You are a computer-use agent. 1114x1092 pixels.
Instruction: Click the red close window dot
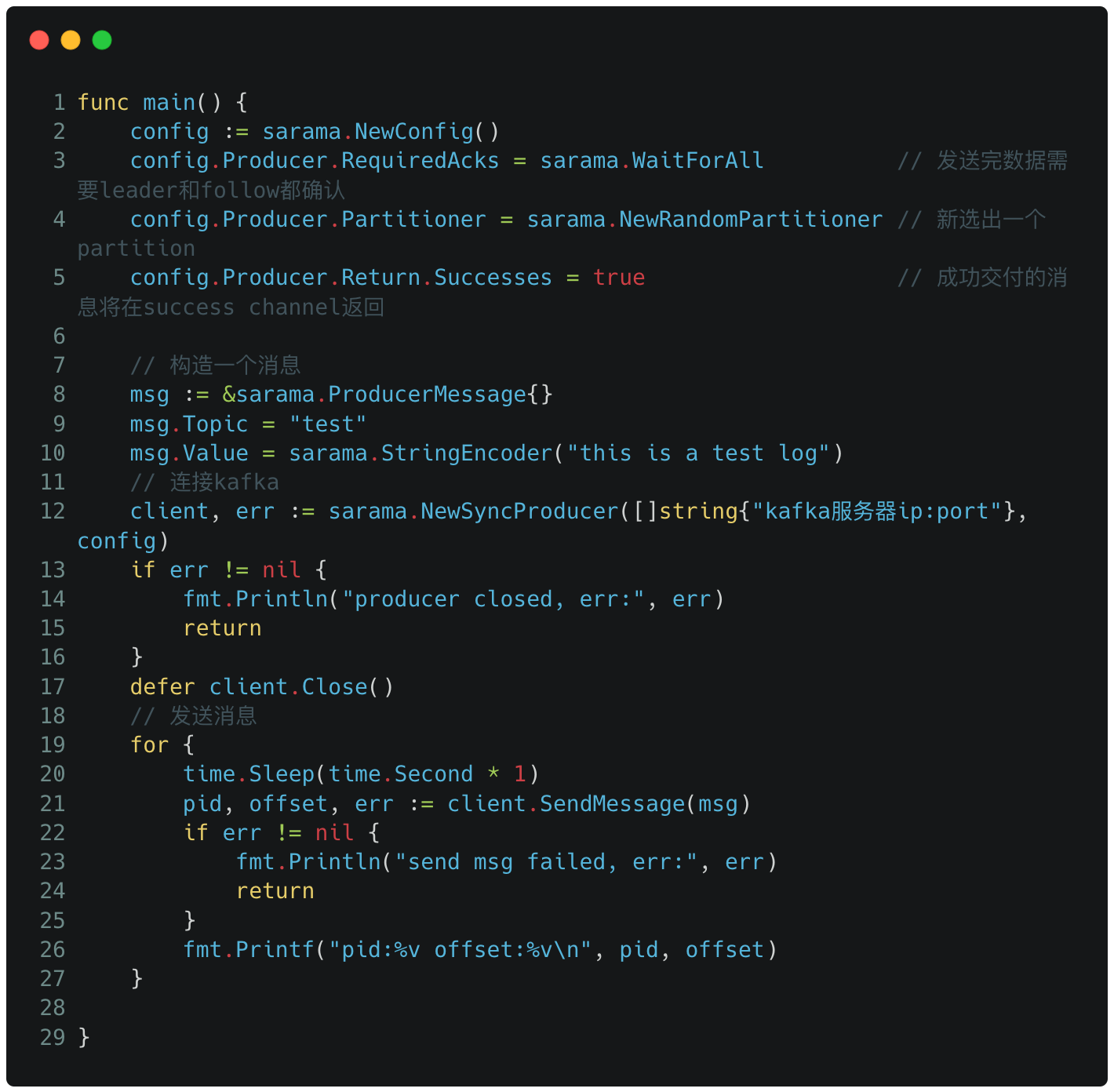tap(39, 40)
